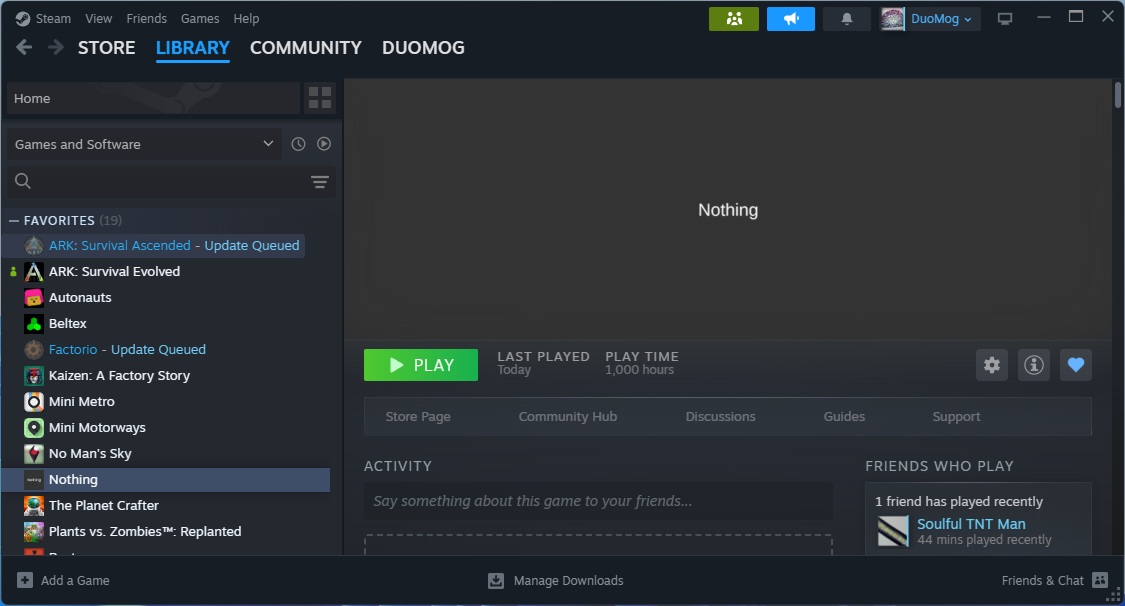Open the advanced library filter options

click(320, 182)
